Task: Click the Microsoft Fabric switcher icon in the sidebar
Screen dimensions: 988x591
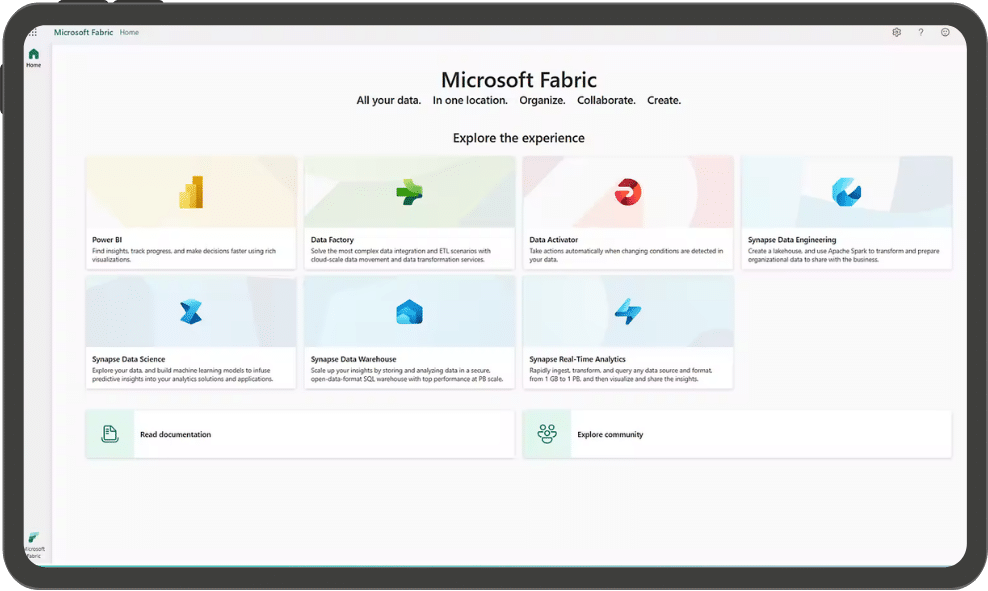Action: [33, 537]
